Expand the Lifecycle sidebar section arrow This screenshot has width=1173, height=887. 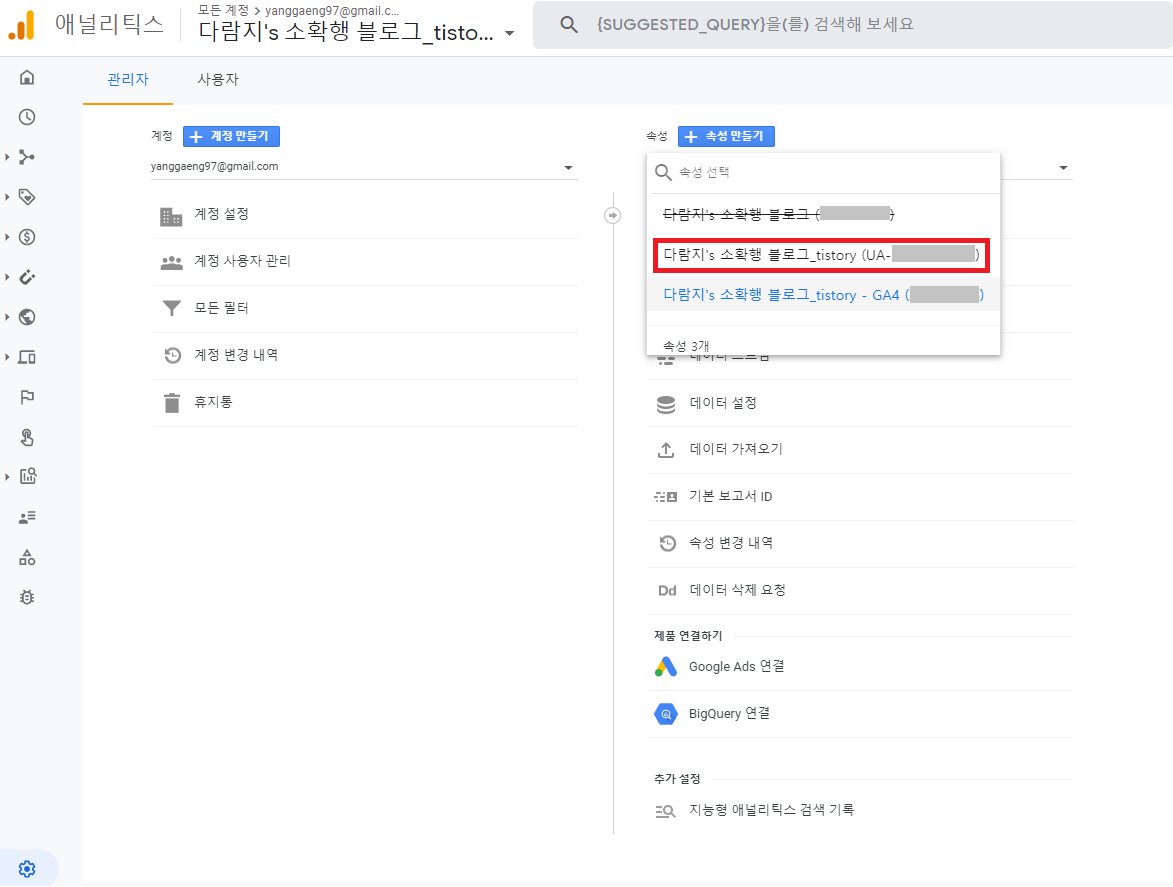click(x=7, y=157)
